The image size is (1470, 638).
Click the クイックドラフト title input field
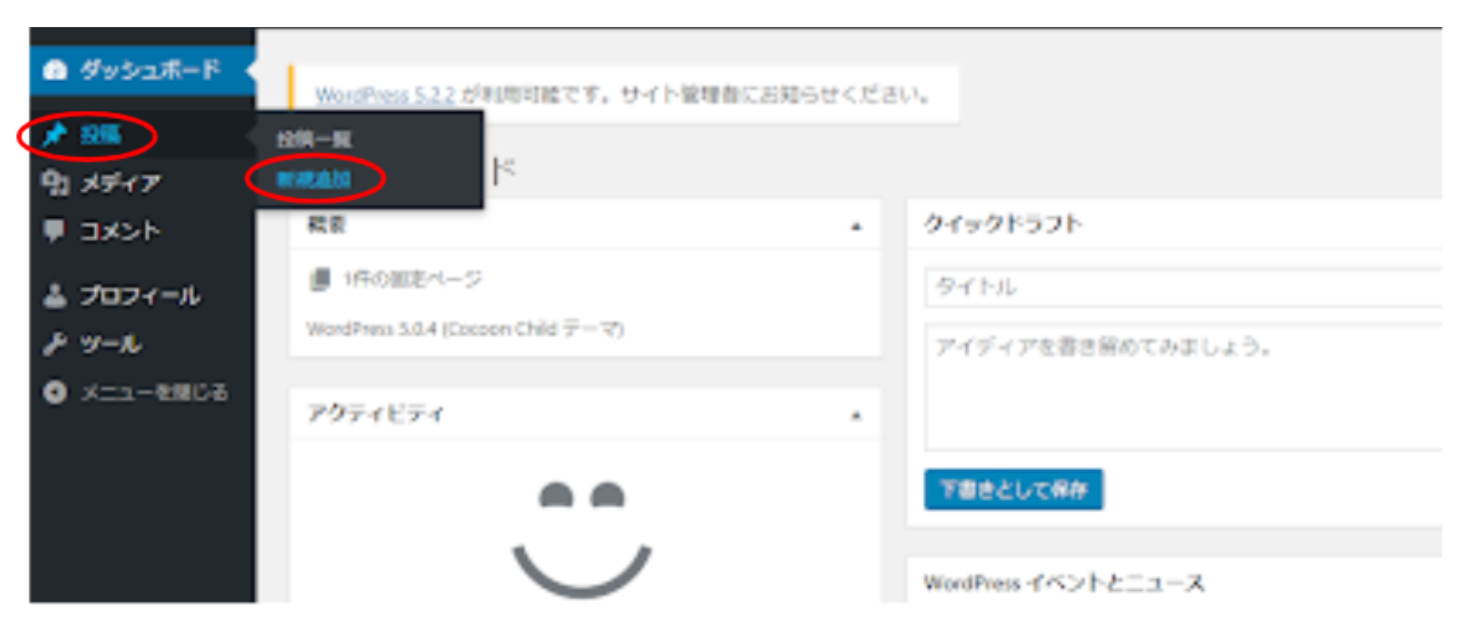click(x=1180, y=288)
